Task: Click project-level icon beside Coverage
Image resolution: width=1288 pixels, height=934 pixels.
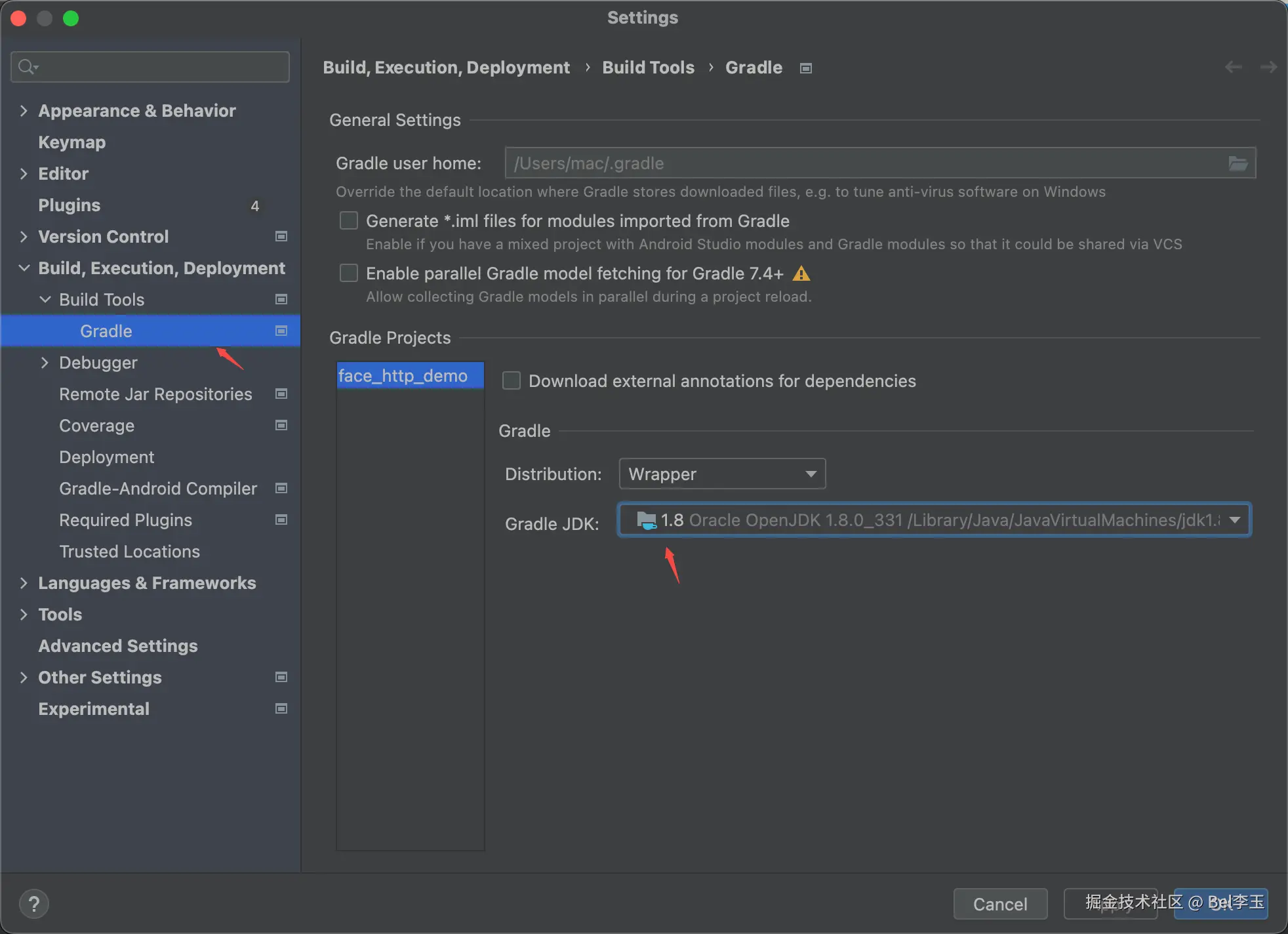Action: click(281, 426)
